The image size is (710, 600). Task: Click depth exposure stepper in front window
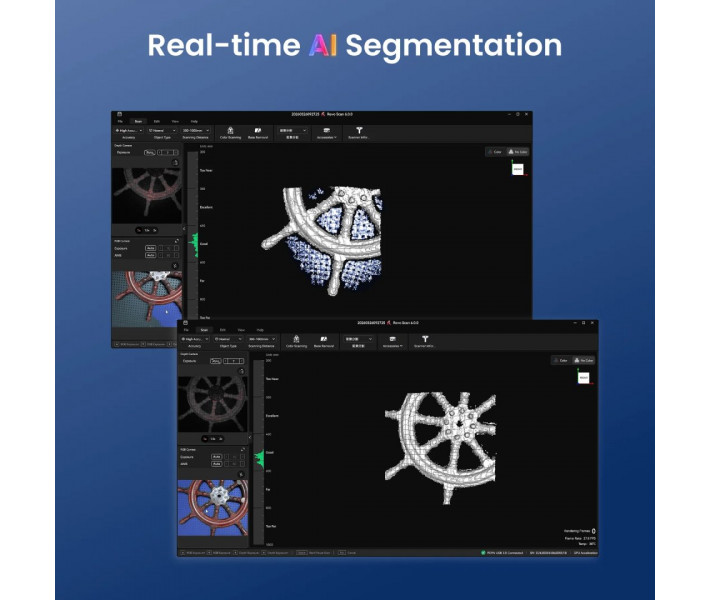[x=234, y=361]
